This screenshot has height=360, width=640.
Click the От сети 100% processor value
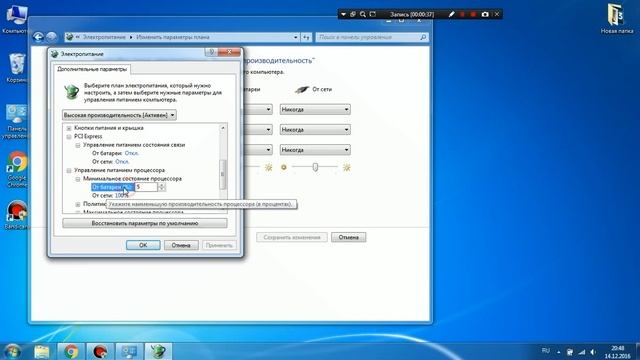pyautogui.click(x=122, y=196)
